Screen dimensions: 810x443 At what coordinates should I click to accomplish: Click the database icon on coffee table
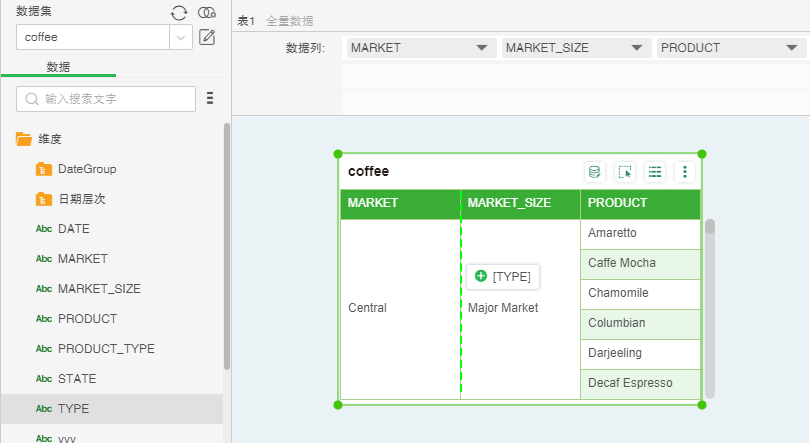point(594,172)
